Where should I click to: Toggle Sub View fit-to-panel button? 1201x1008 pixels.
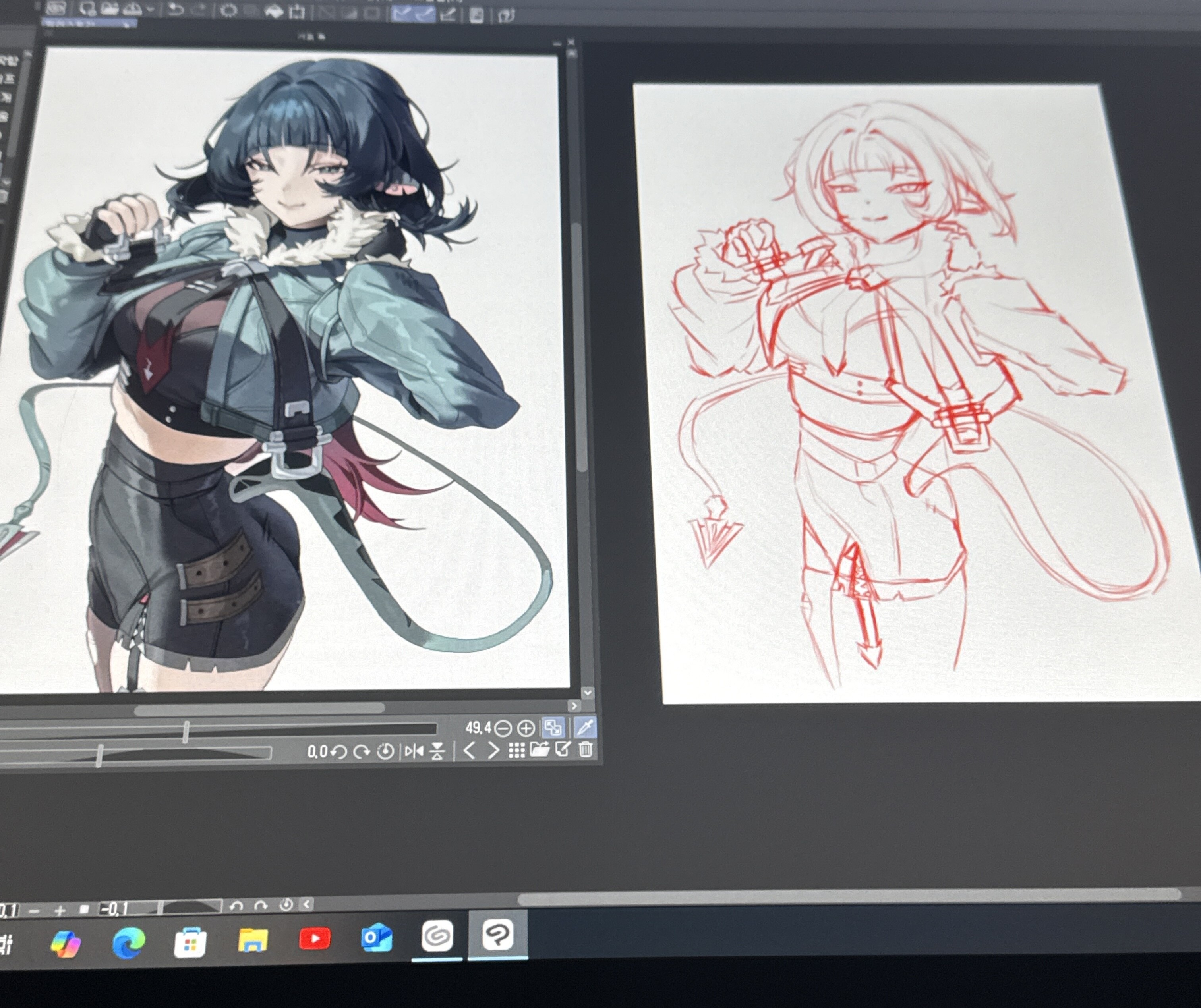[553, 728]
